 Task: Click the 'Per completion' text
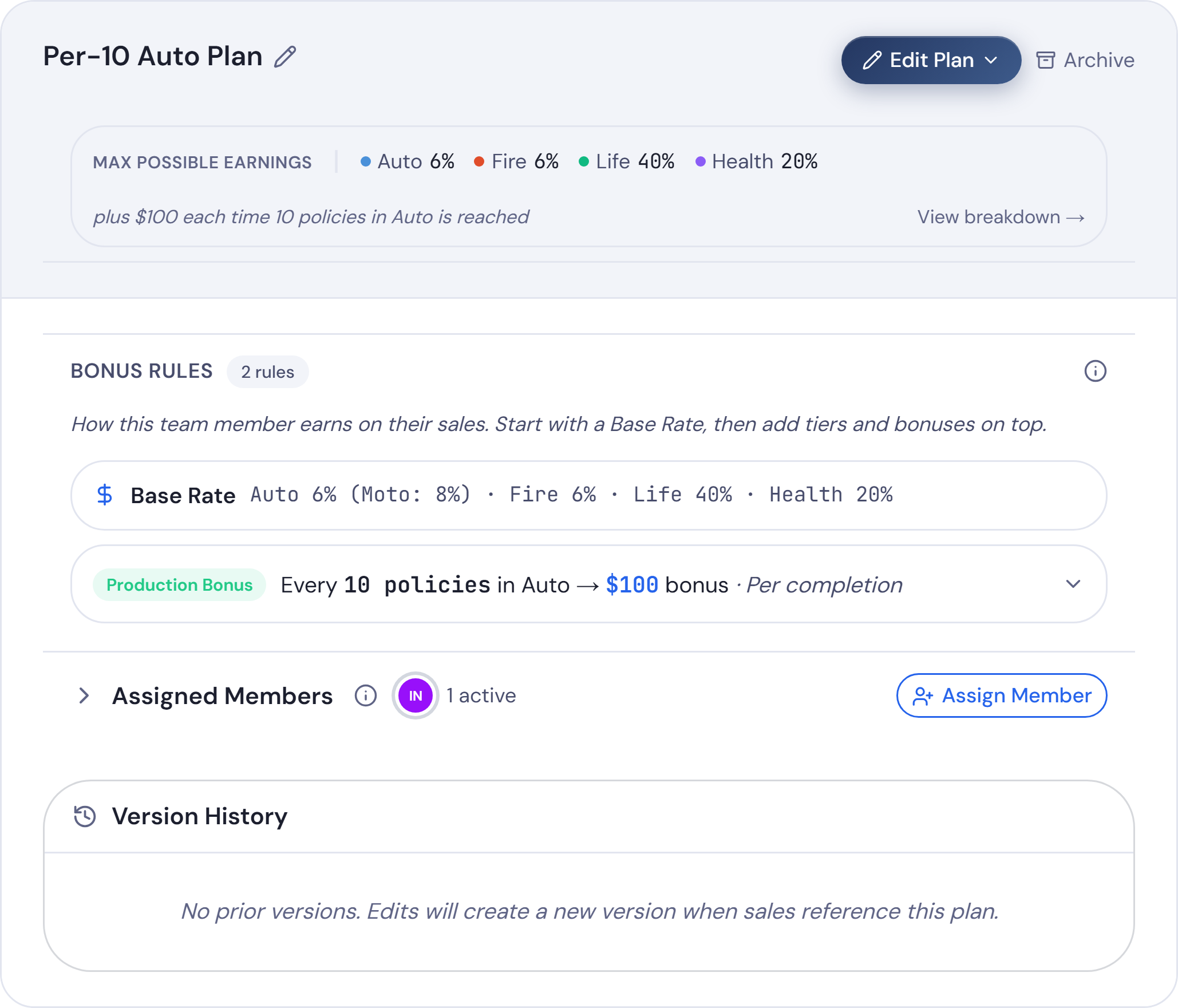(824, 584)
